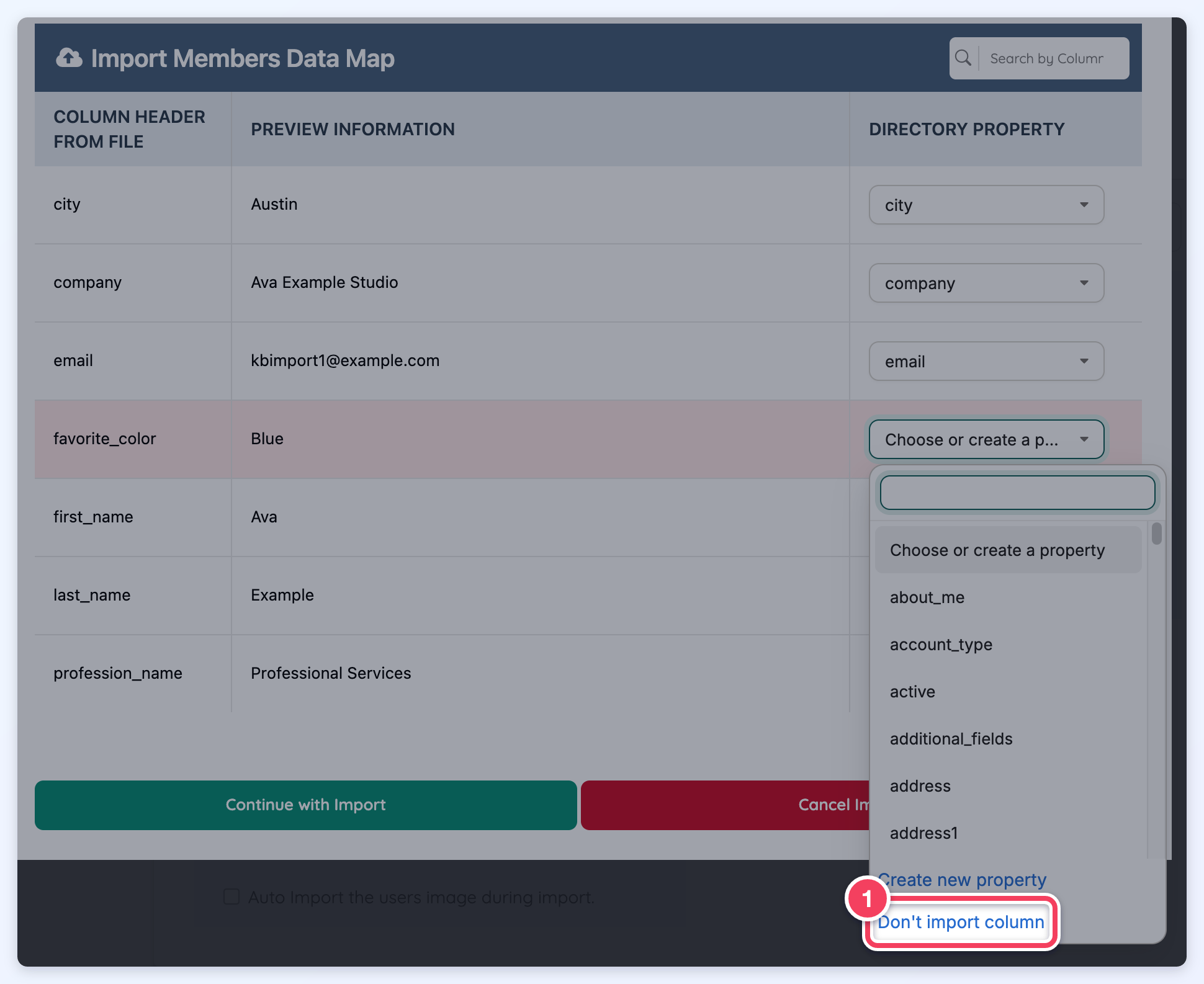Click Continue with Import button
Screen dimensions: 1204x984
point(305,805)
